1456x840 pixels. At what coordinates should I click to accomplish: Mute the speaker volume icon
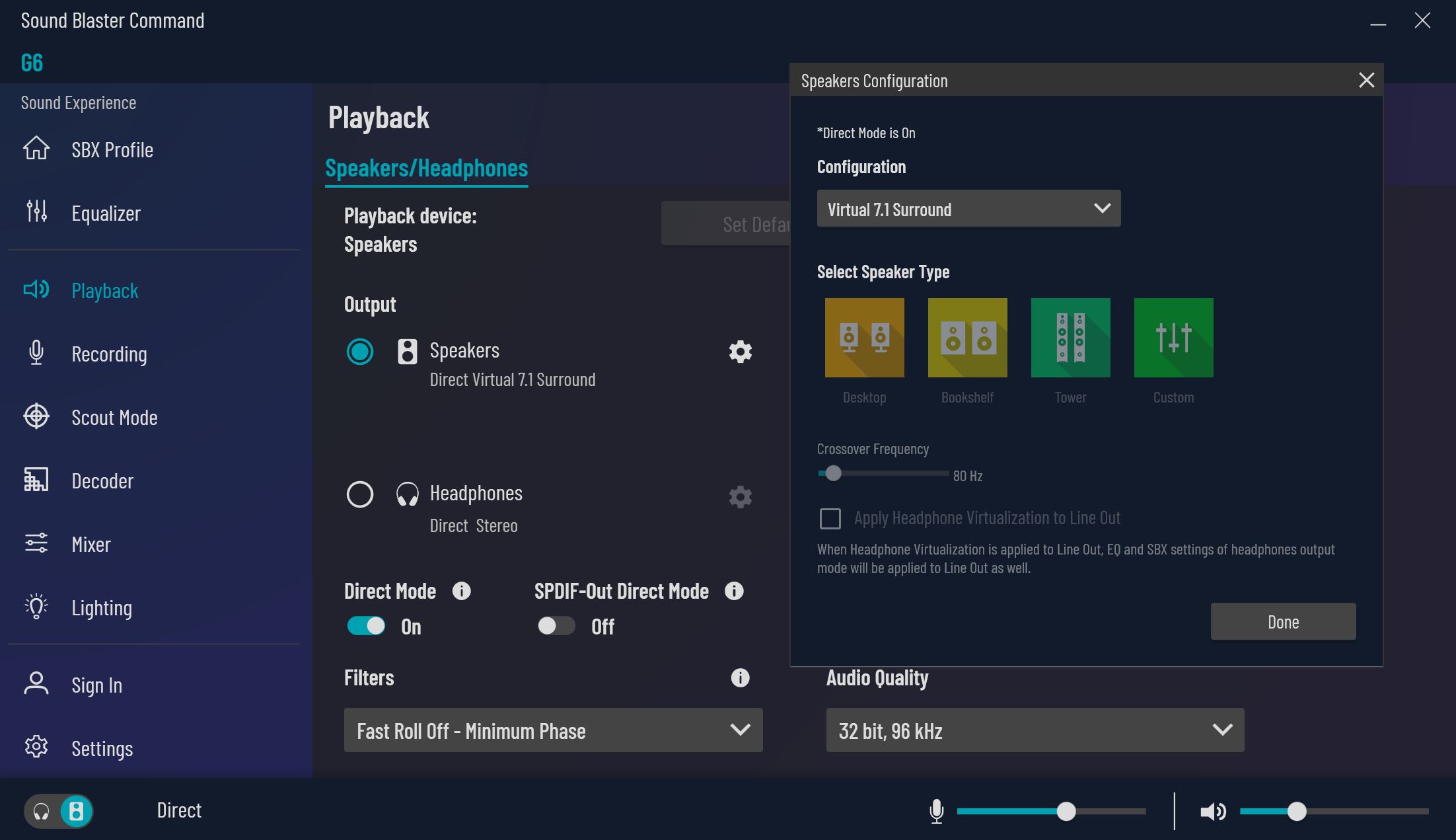(x=1212, y=811)
